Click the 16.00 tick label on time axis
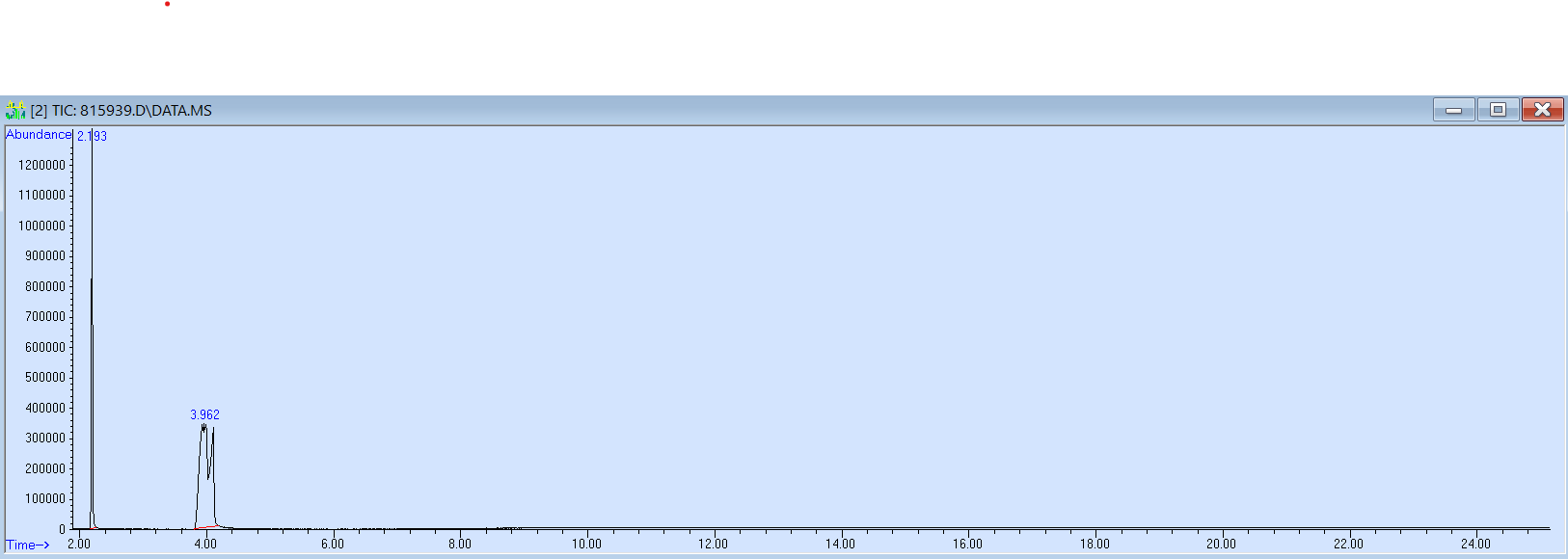 tap(967, 544)
